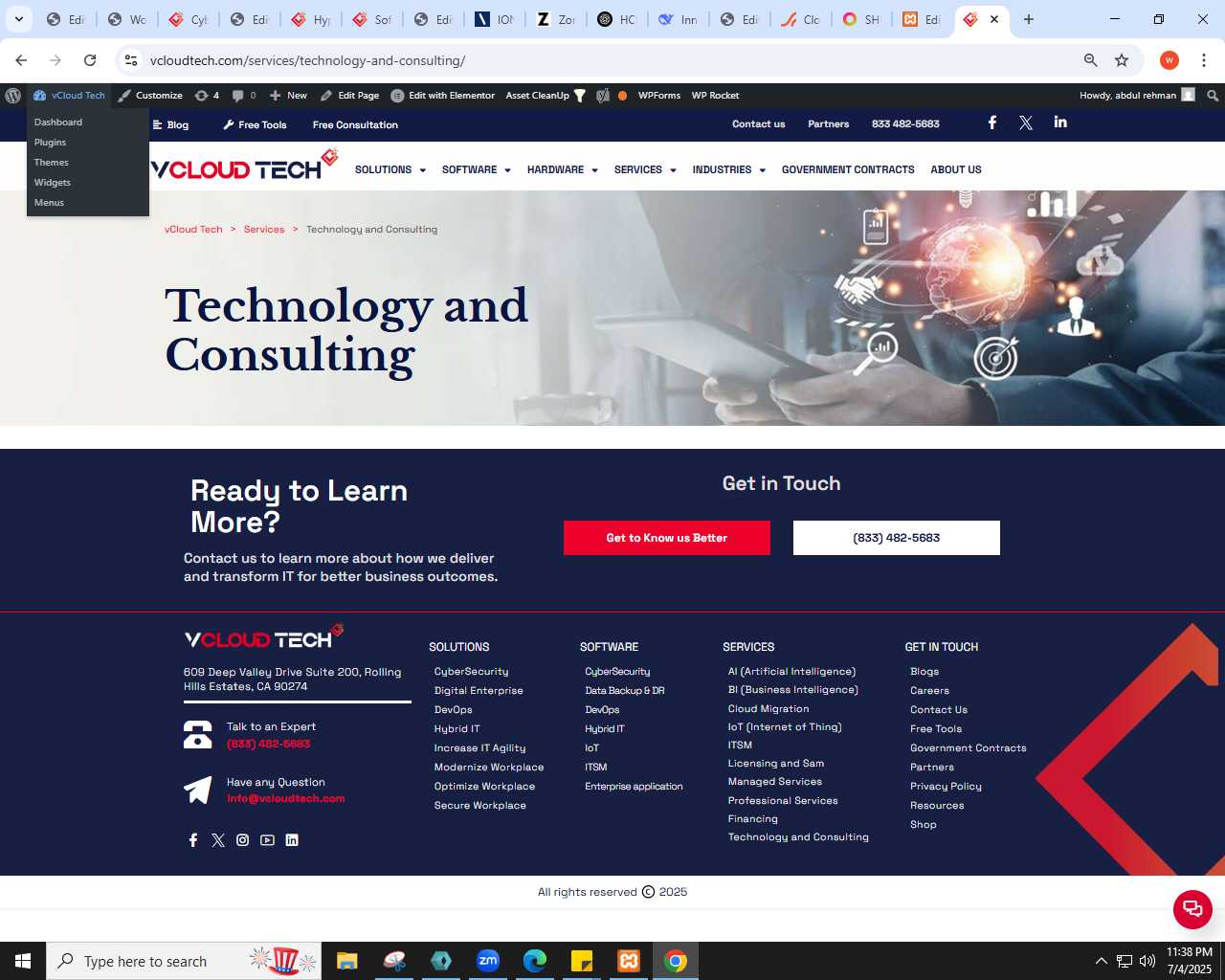Viewport: 1225px width, 980px height.
Task: Open Plugins from vCloud Tech submenu
Action: click(51, 143)
